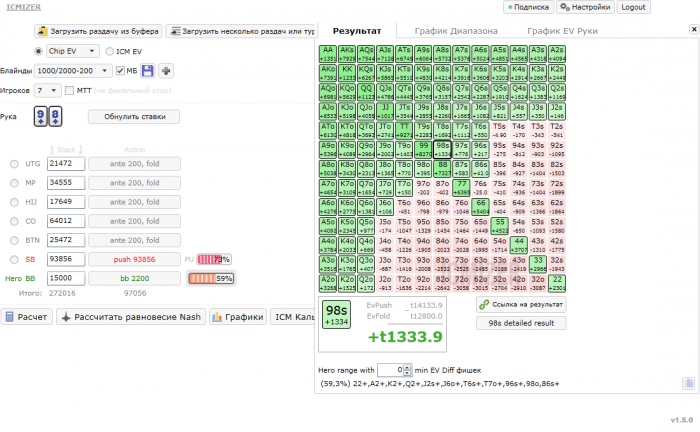
Task: Switch to the График EV Руки tab
Action: pos(562,31)
